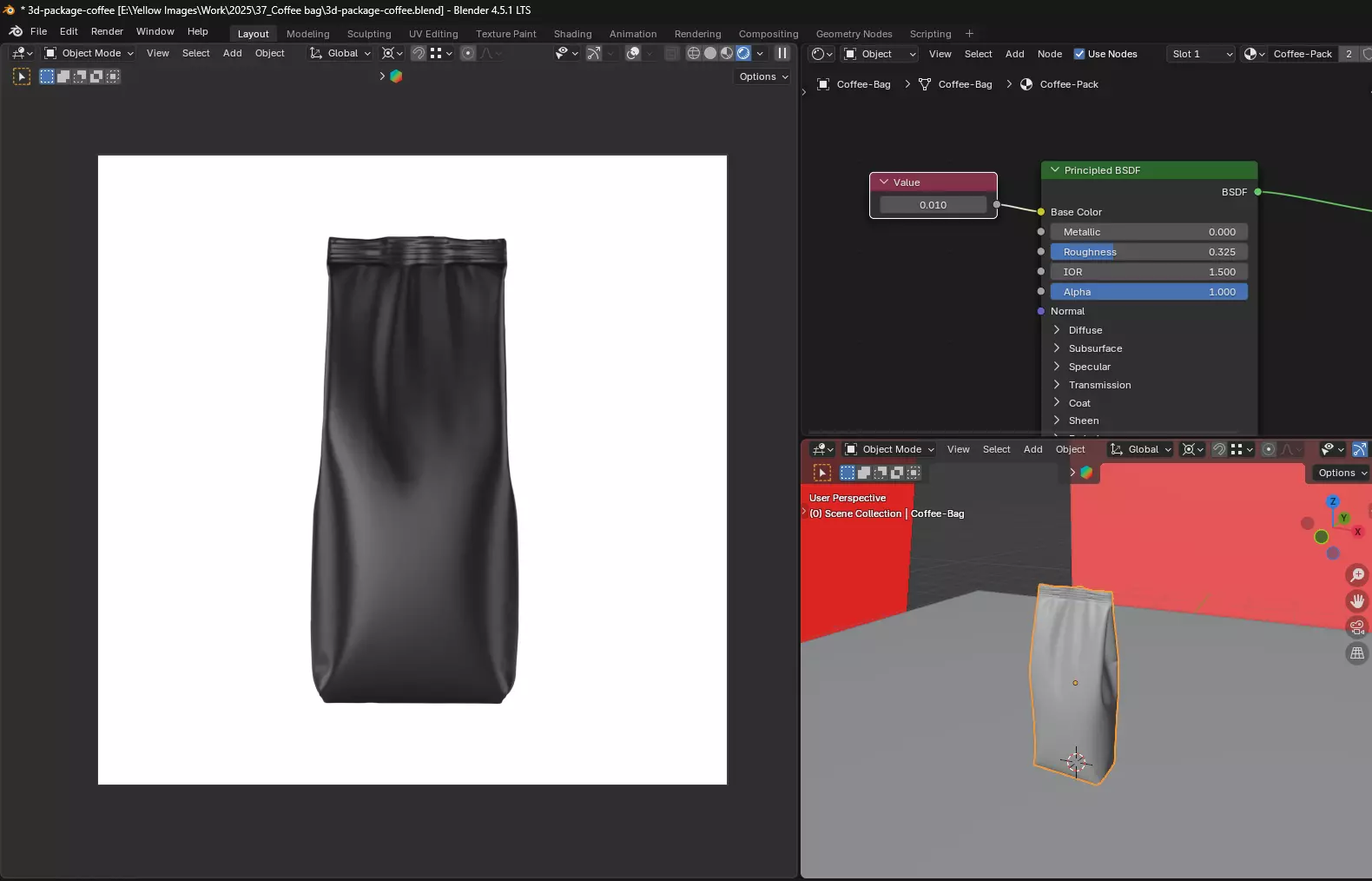Image resolution: width=1372 pixels, height=881 pixels.
Task: Choose 'invert selection' mode in the left viewport
Action: coord(96,76)
